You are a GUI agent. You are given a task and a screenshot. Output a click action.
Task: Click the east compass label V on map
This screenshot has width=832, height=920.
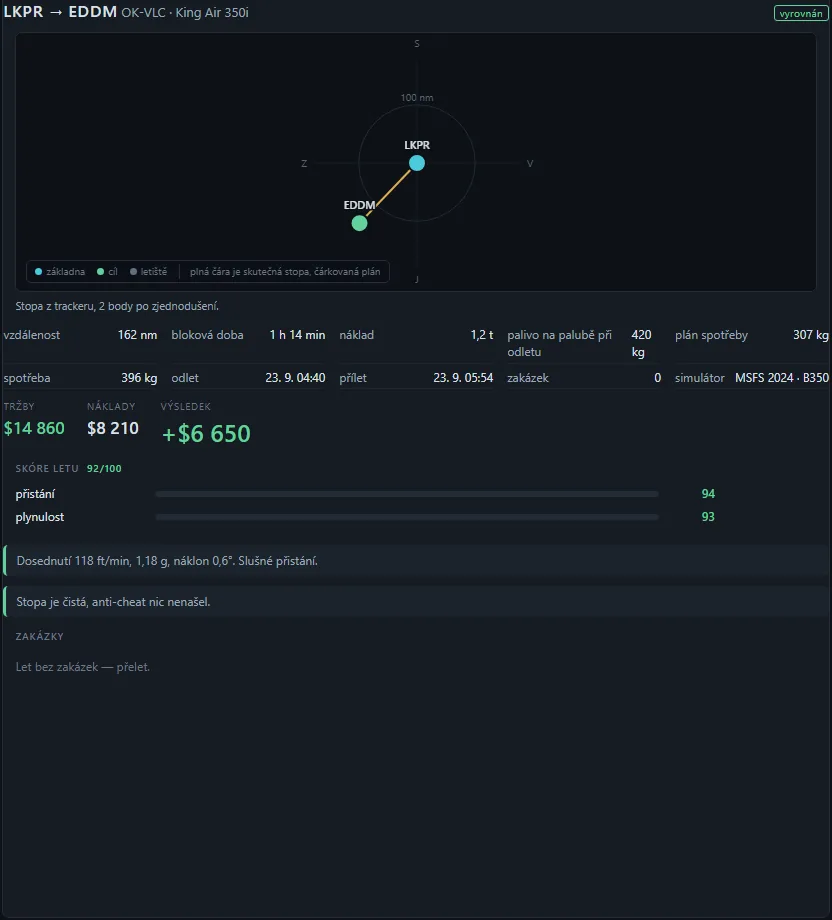point(530,164)
